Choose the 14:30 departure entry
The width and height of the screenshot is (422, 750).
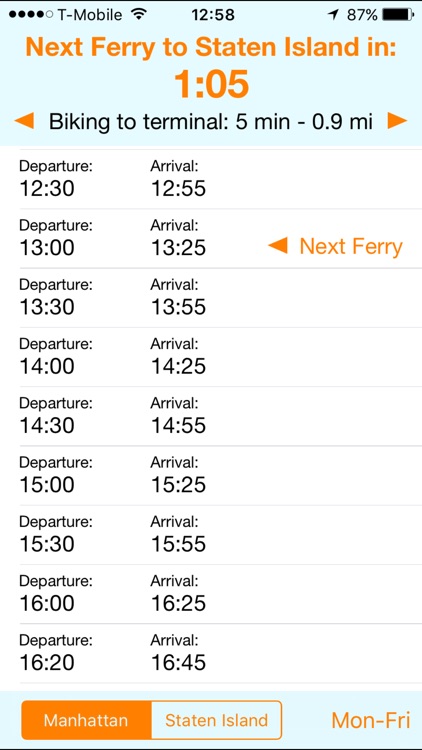tap(211, 417)
